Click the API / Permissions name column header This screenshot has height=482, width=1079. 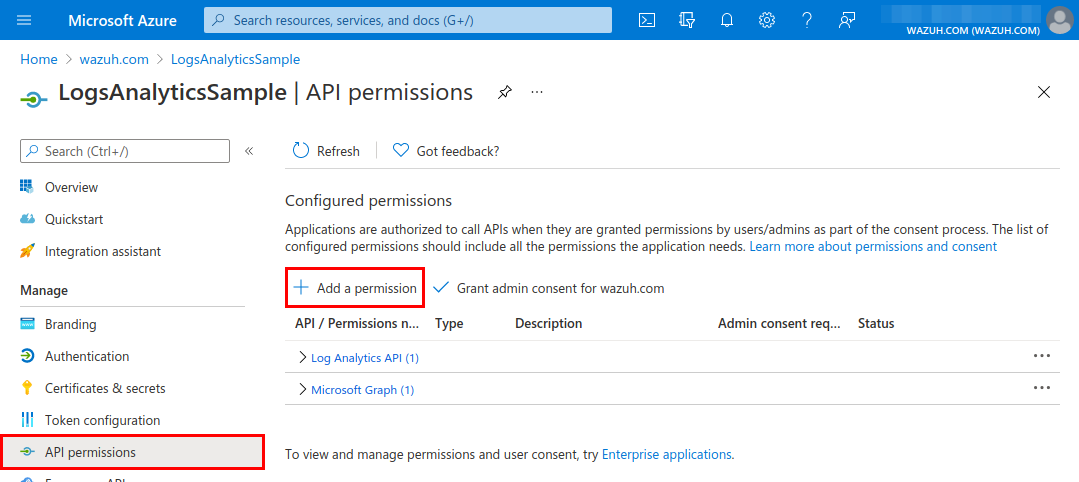pos(357,324)
